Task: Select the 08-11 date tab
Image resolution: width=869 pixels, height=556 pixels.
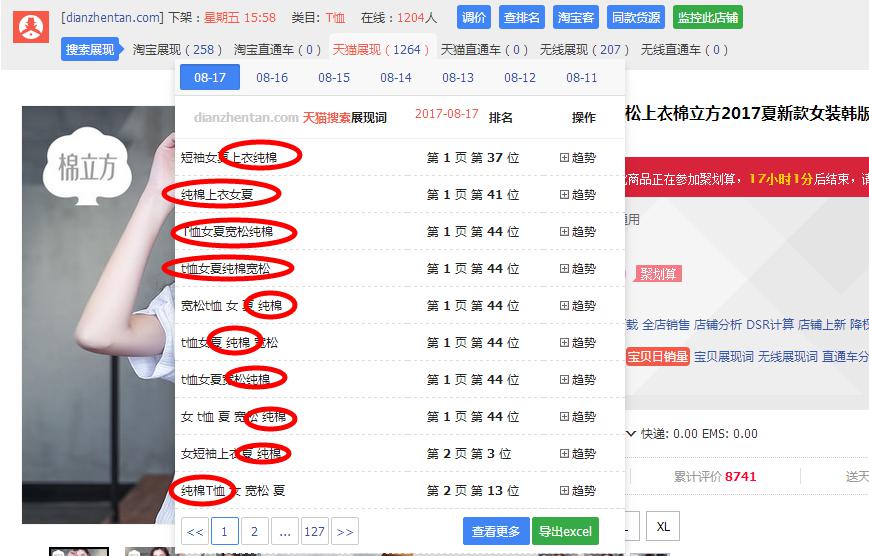Action: pos(581,78)
